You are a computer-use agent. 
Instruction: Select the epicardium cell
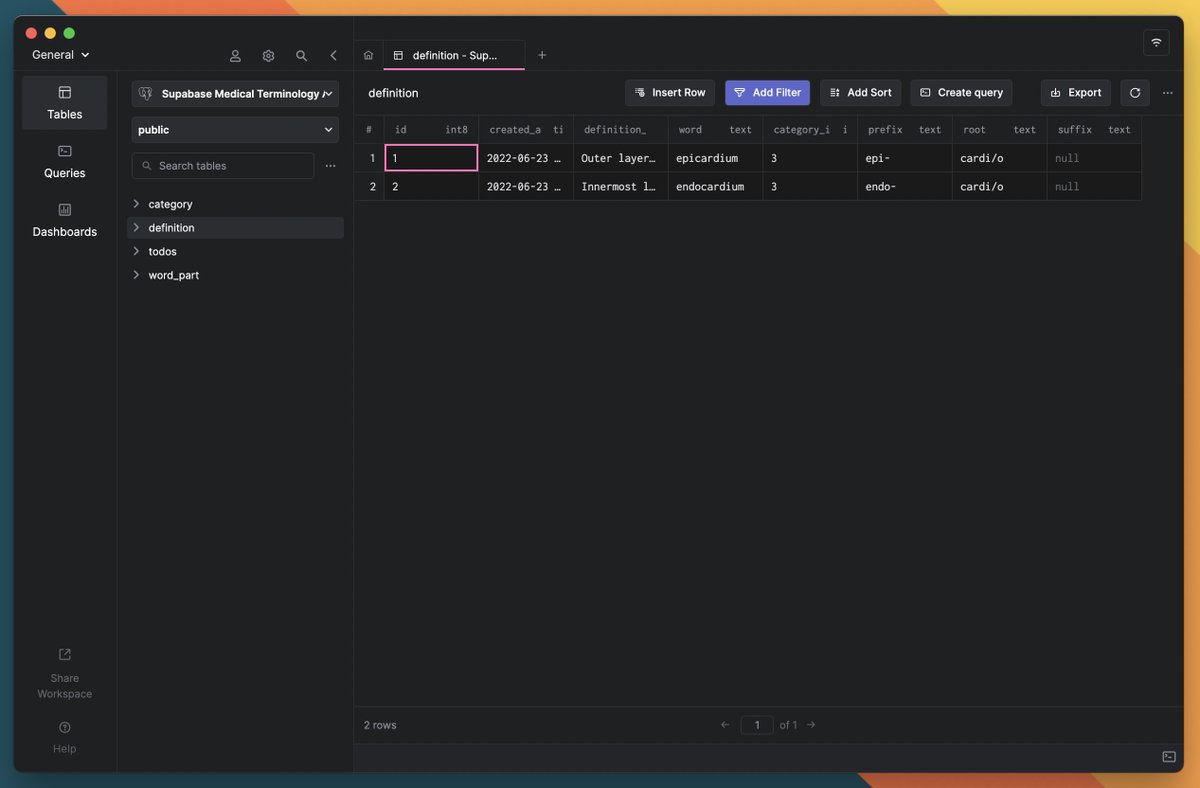pyautogui.click(x=715, y=158)
